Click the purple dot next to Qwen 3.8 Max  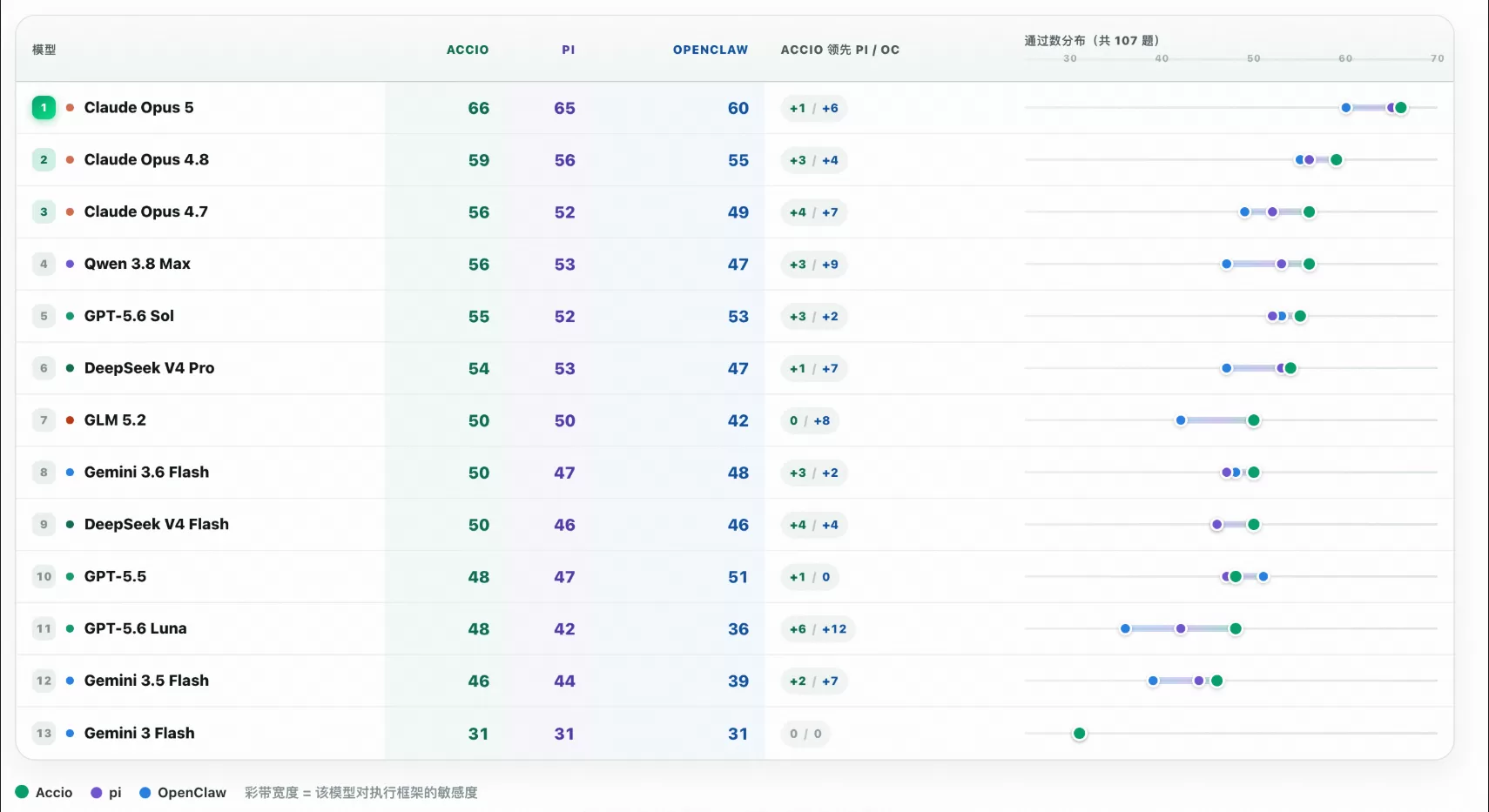70,264
